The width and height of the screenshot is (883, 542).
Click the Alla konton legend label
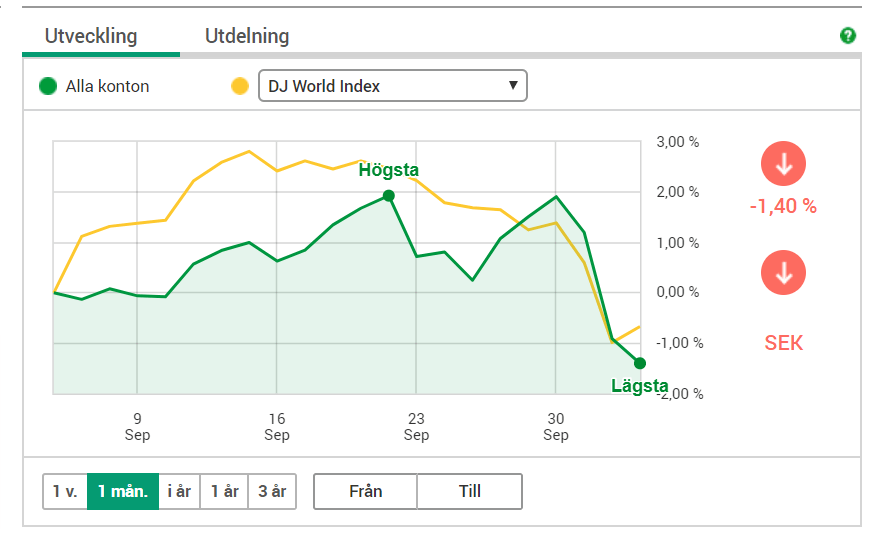107,86
